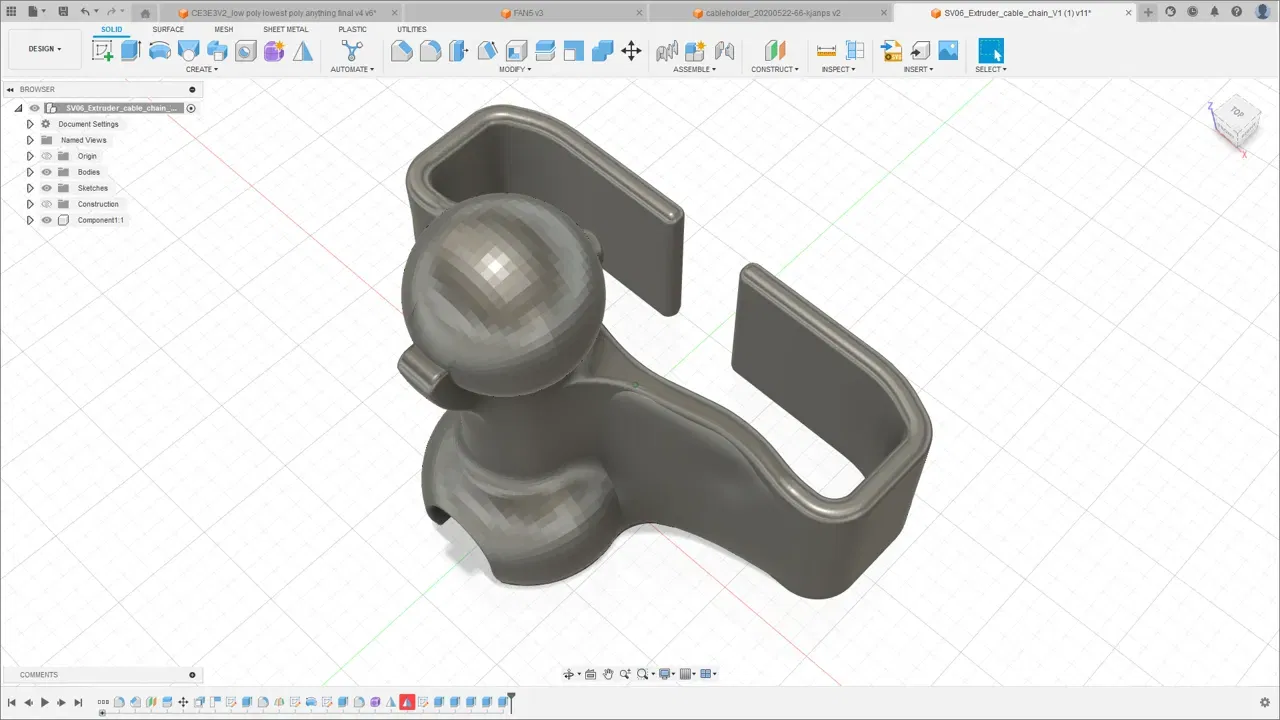Toggle visibility of Origin folder
This screenshot has width=1280, height=720.
coord(46,156)
